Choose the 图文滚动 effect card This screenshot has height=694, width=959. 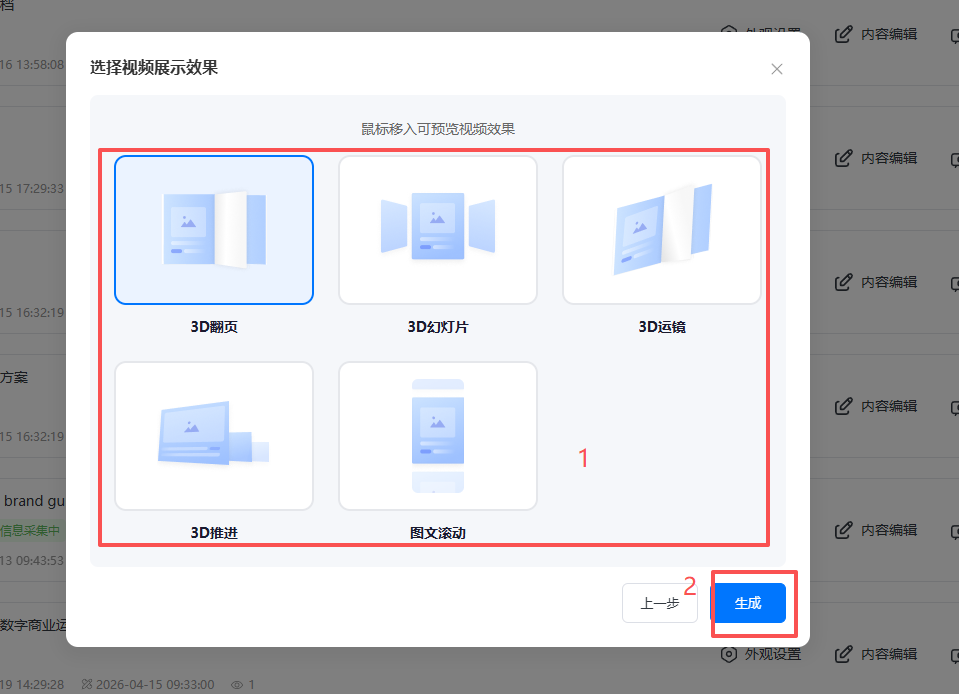438,436
